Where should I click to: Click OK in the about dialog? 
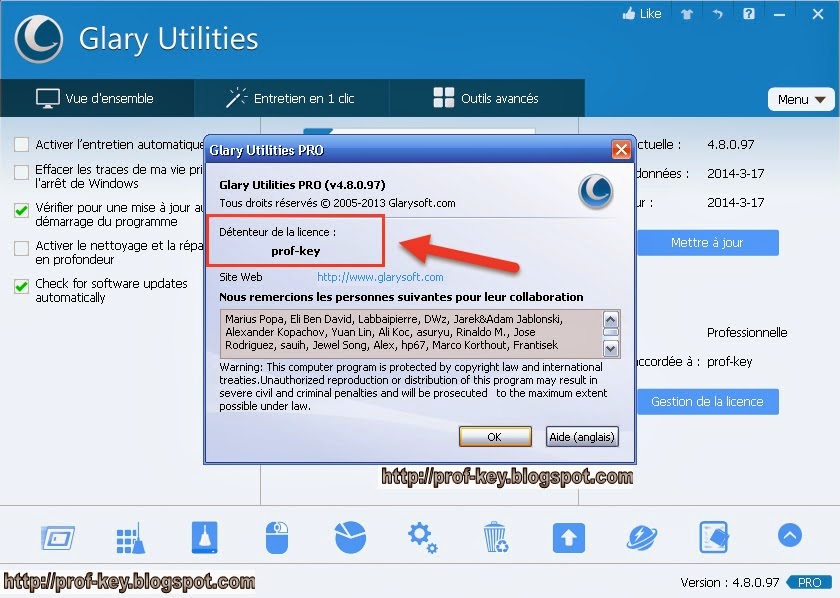(495, 437)
